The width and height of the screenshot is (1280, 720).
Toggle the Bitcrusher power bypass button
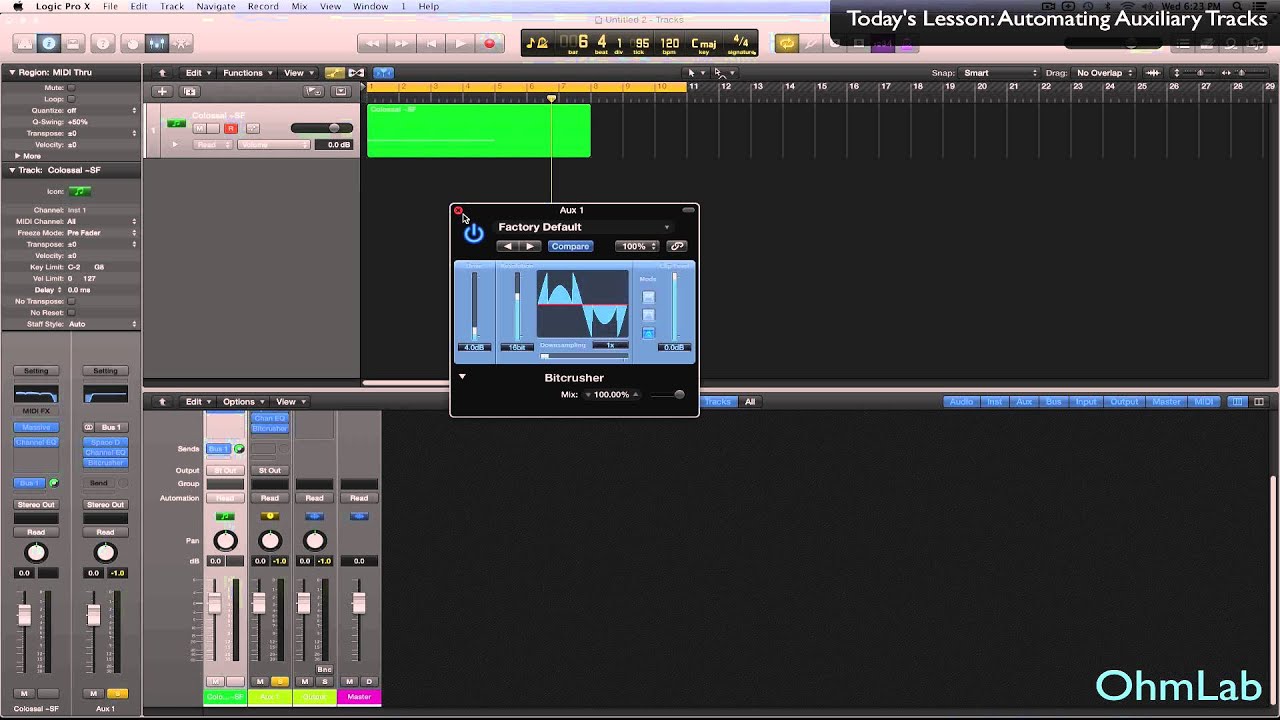pos(474,233)
